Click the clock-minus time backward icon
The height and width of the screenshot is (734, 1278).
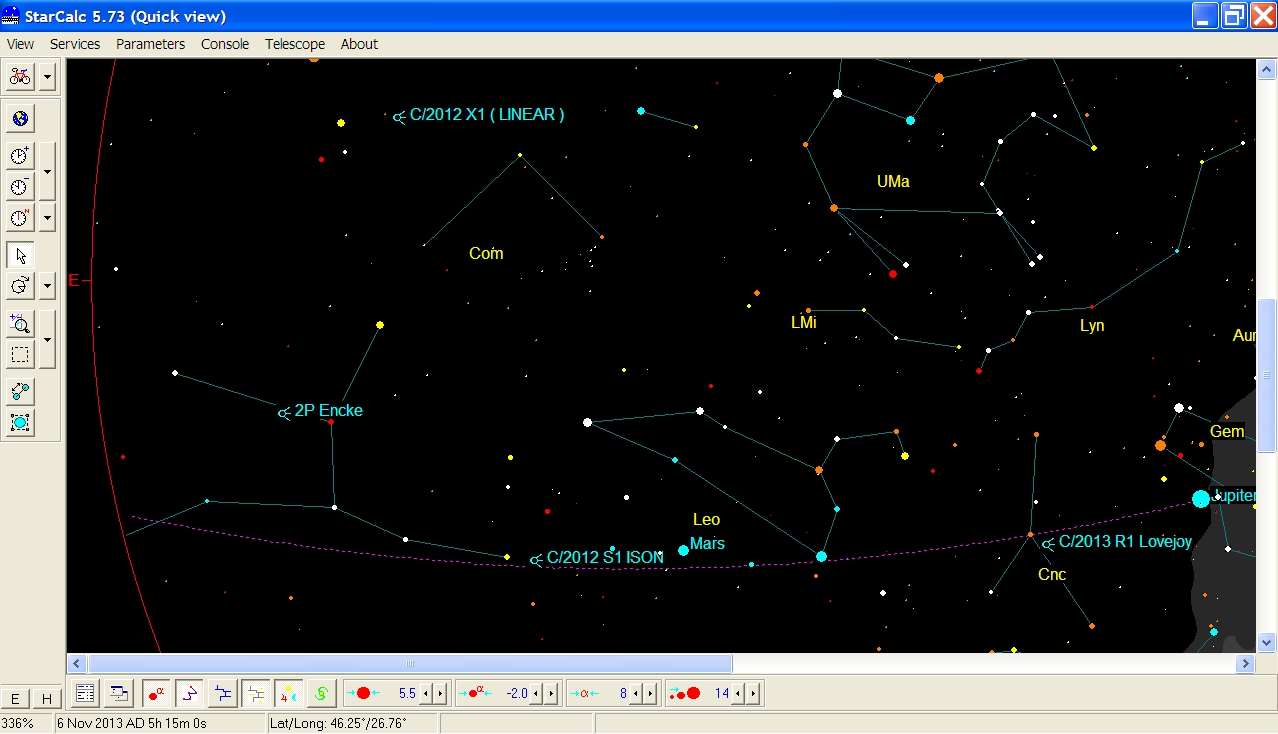coord(20,186)
